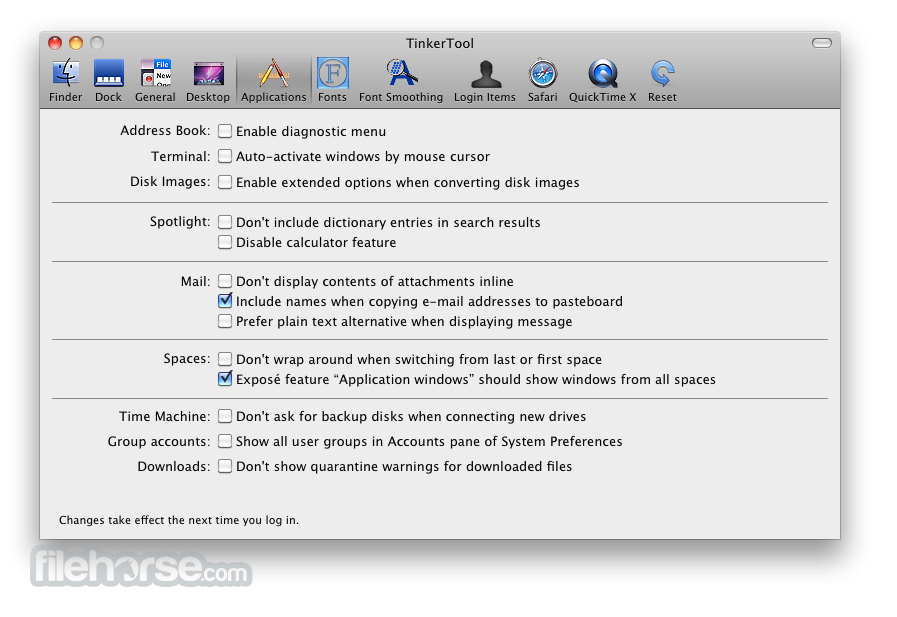The image size is (897, 617).
Task: Click the Spotlight: label
Action: pos(180,221)
